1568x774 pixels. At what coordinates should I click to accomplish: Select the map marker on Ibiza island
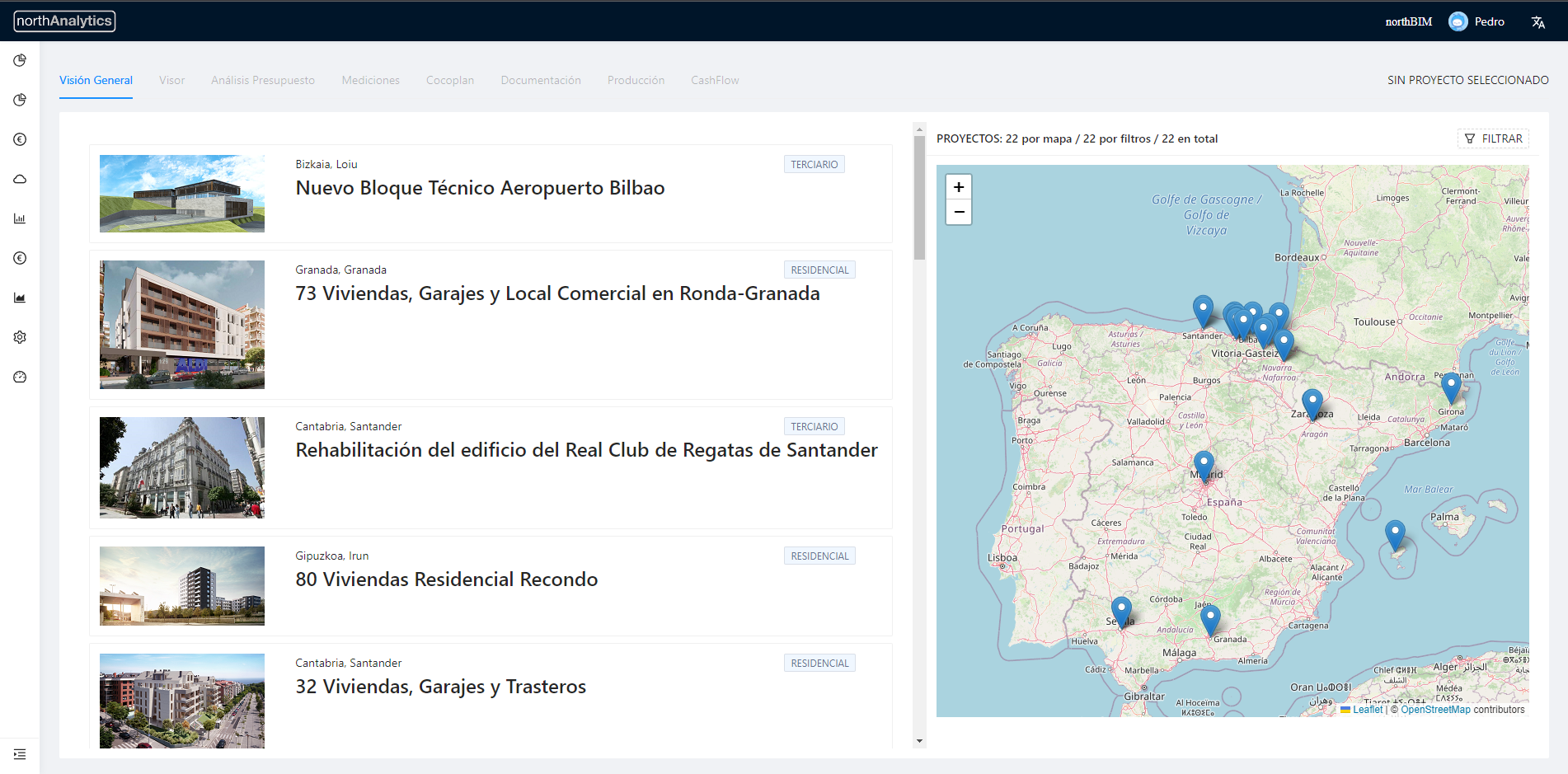[x=1395, y=536]
